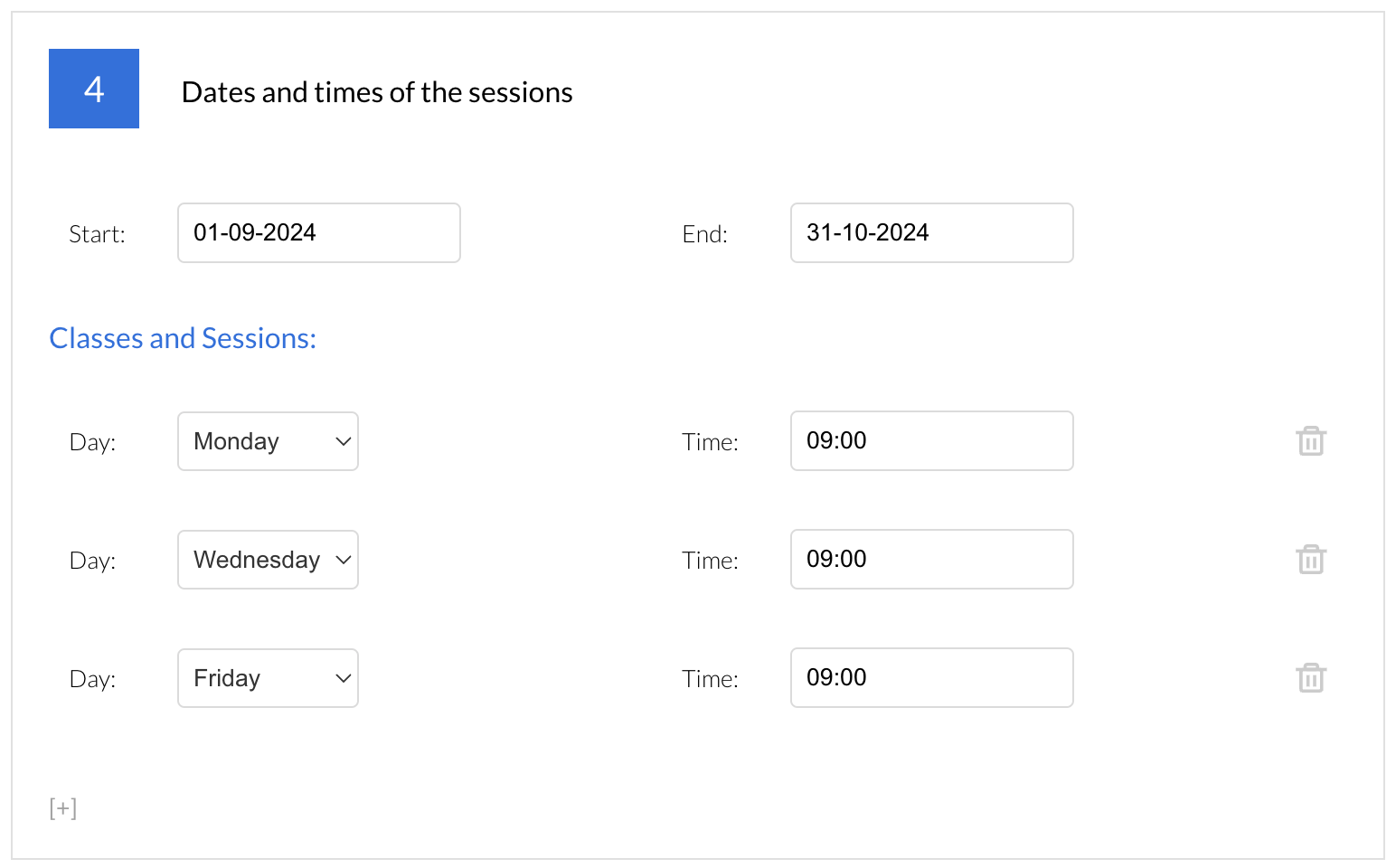Click the Wednesday session time input
The image size is (1396, 868).
point(931,560)
